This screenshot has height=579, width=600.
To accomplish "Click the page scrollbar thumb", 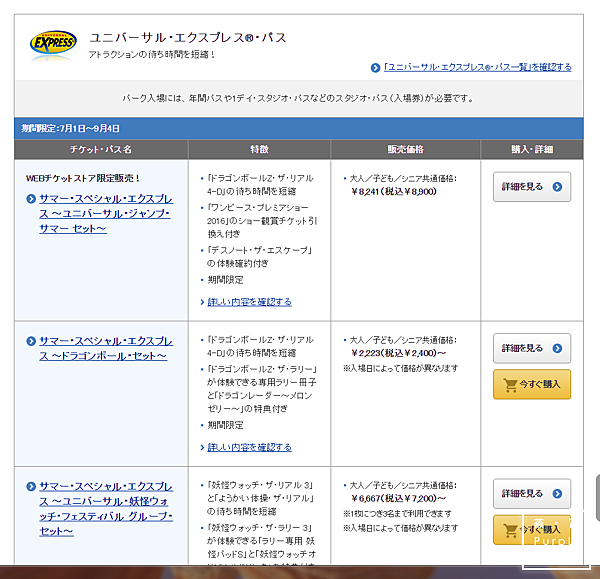I will click(x=597, y=497).
